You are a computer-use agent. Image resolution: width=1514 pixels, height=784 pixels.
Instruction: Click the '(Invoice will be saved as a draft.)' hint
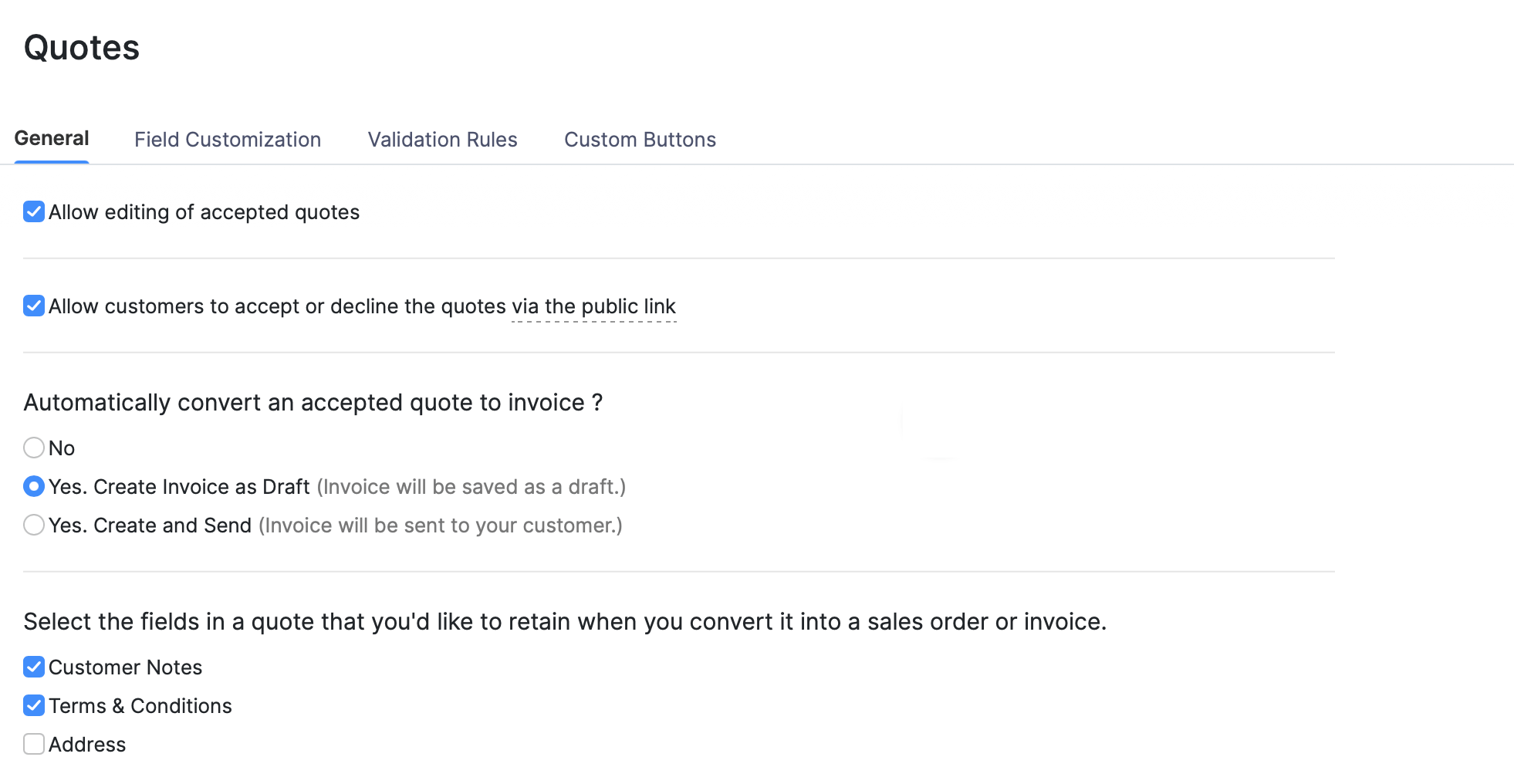(x=471, y=487)
